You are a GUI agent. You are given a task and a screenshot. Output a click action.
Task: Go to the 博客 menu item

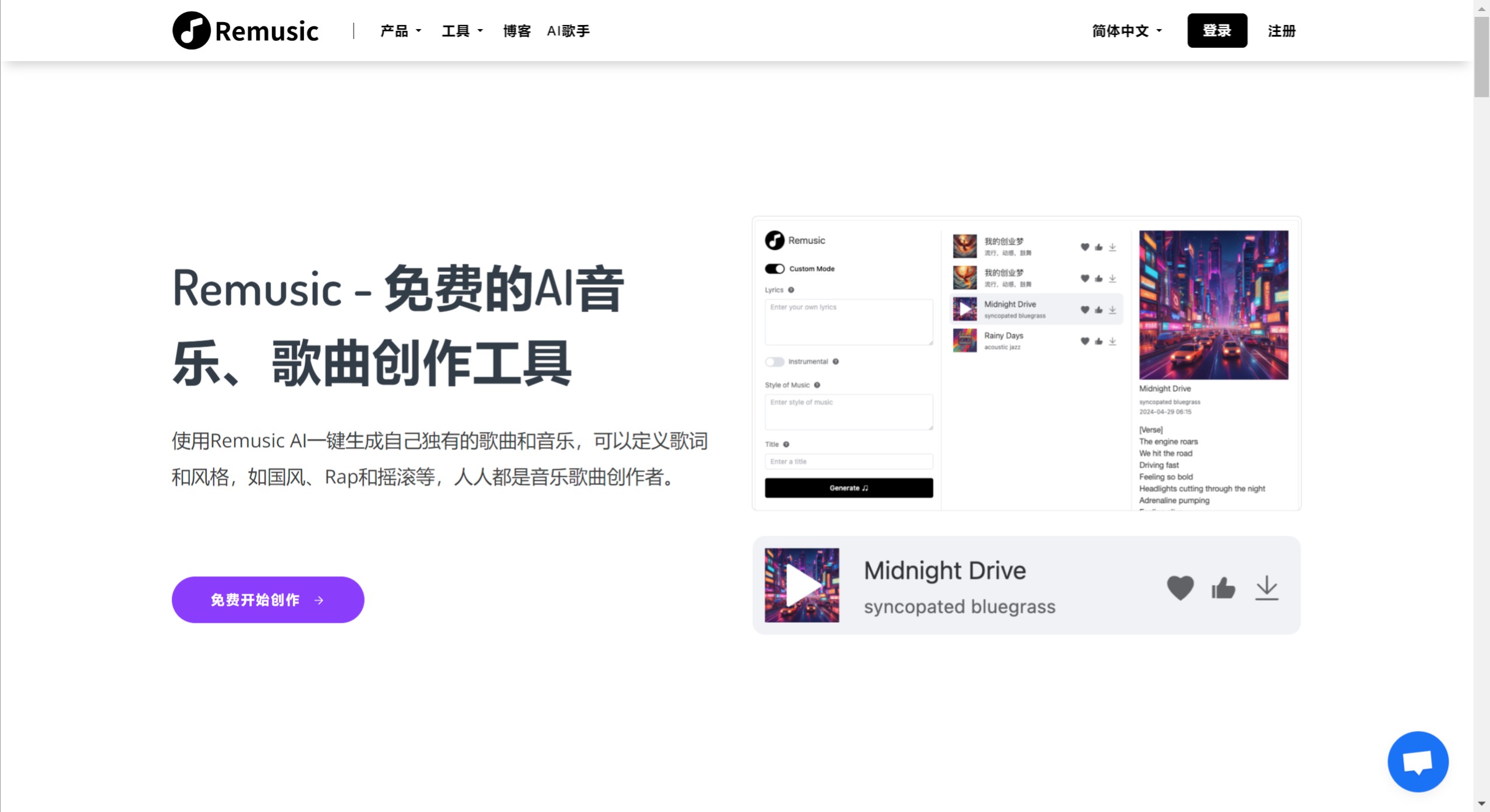[x=515, y=30]
